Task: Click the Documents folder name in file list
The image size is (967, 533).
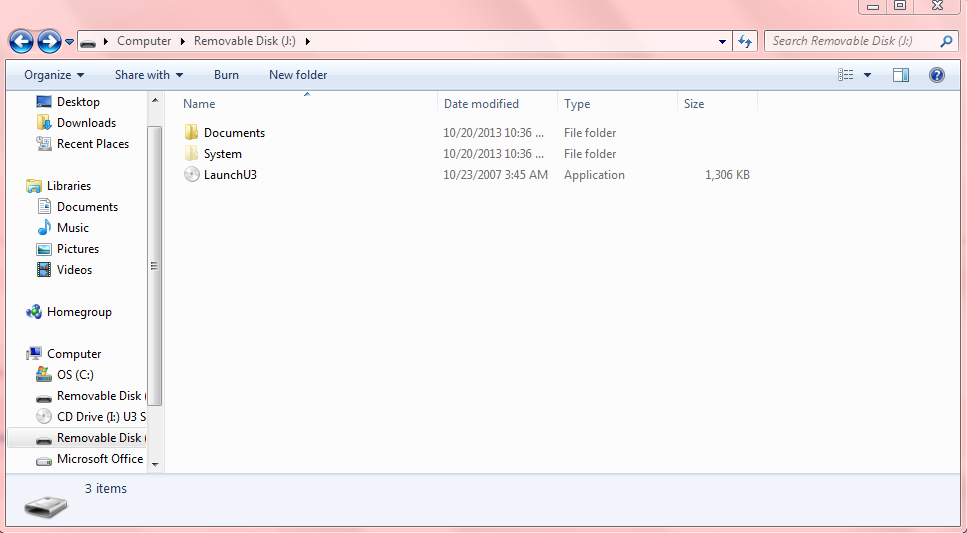Action: coord(234,133)
